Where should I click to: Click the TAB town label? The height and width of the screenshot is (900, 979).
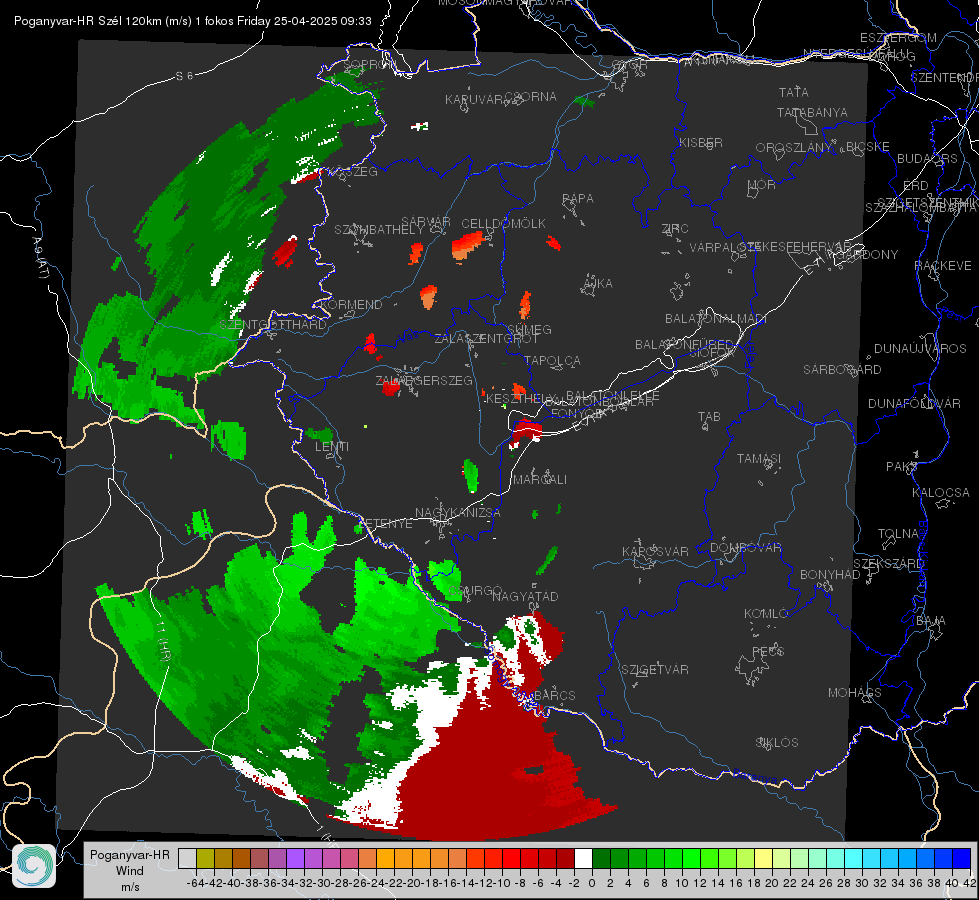point(709,417)
